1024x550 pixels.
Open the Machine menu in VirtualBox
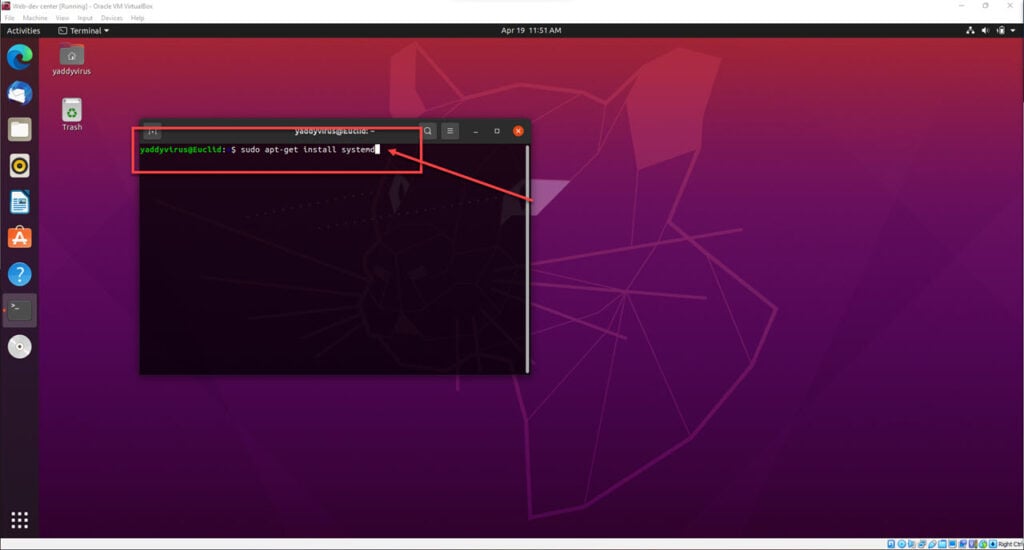[x=34, y=18]
